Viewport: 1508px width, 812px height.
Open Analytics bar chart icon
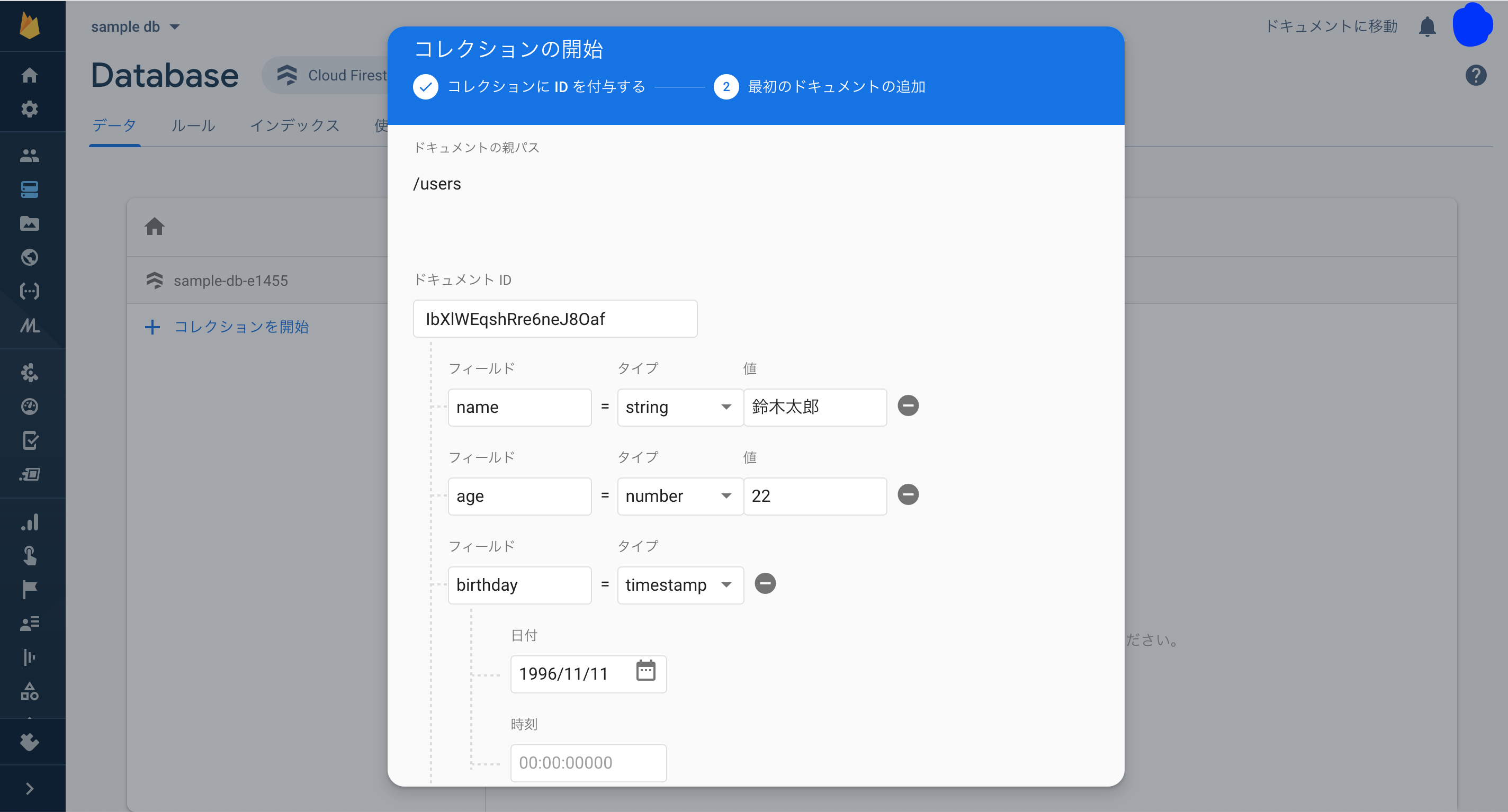[x=30, y=521]
